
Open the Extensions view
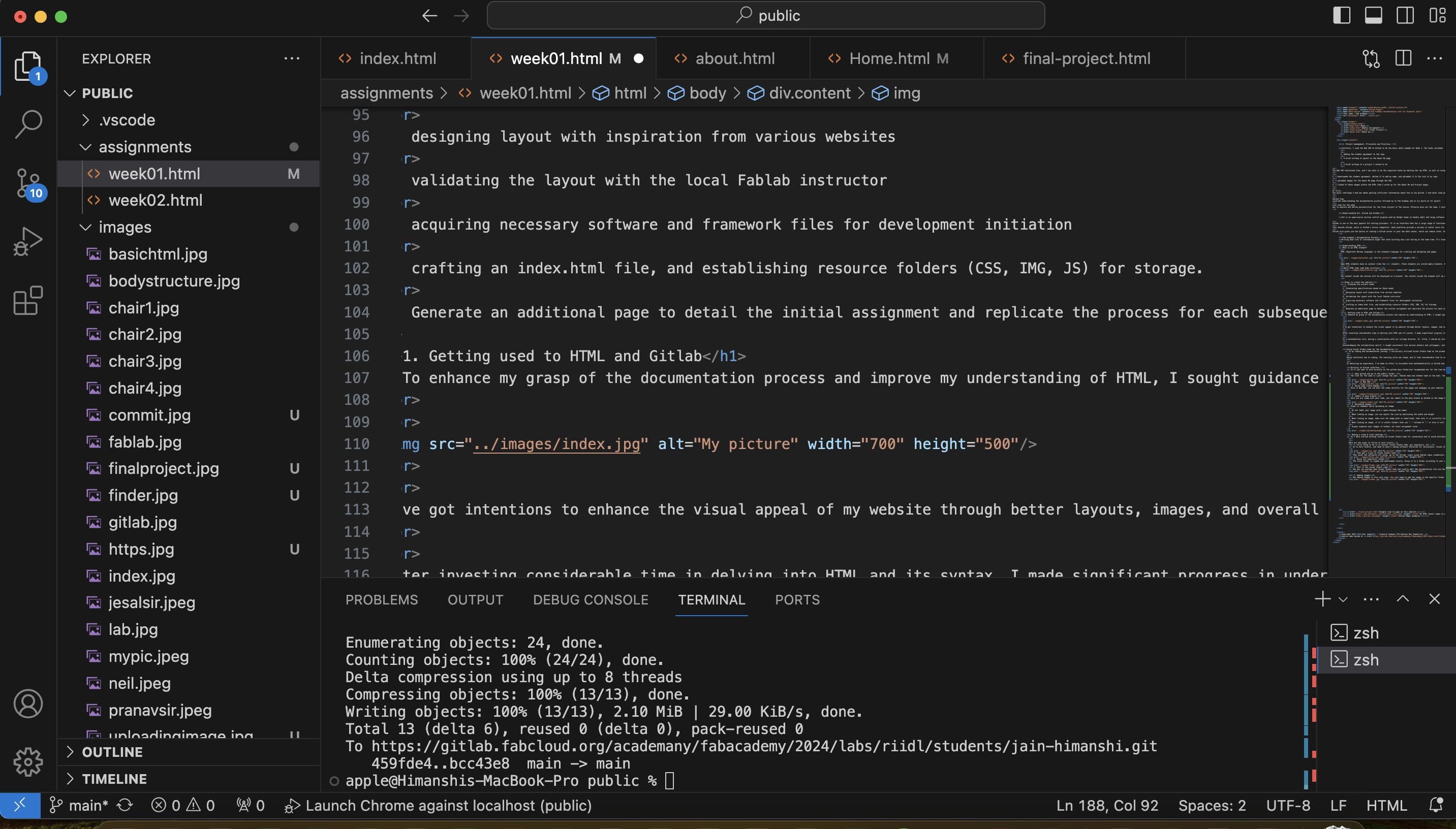28,301
